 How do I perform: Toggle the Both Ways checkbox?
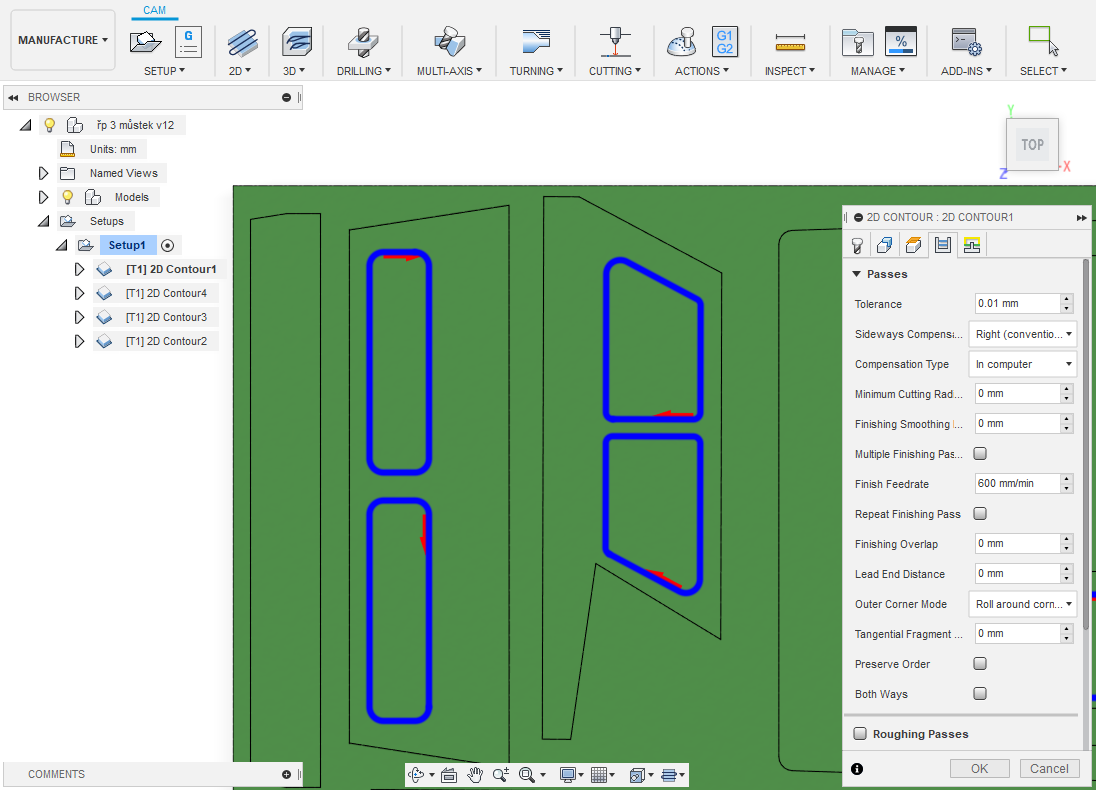pos(980,694)
